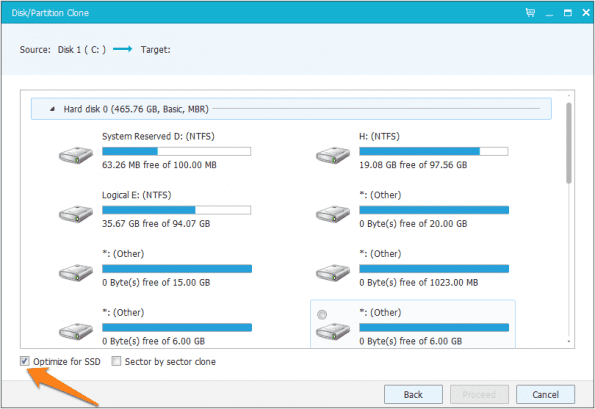Select left 6.00 GB Other partition icon
This screenshot has width=595, height=409.
[x=76, y=332]
